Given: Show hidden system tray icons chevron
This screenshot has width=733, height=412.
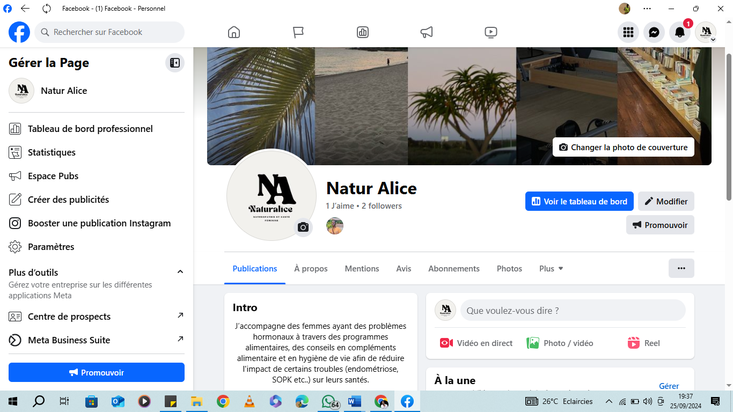Looking at the screenshot, I should [x=609, y=401].
